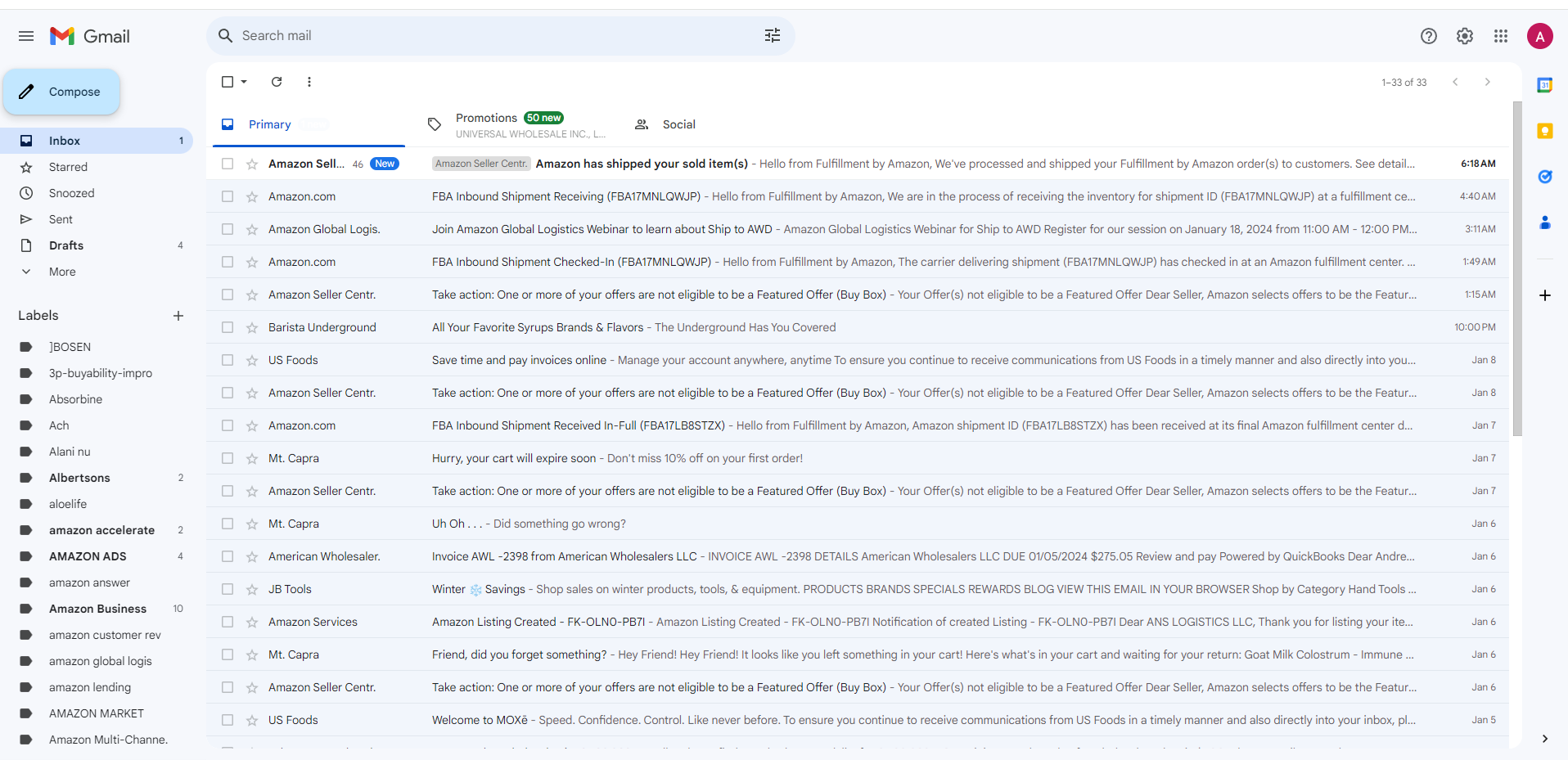The height and width of the screenshot is (760, 1568).
Task: Click the Gmail logo
Action: pos(90,36)
